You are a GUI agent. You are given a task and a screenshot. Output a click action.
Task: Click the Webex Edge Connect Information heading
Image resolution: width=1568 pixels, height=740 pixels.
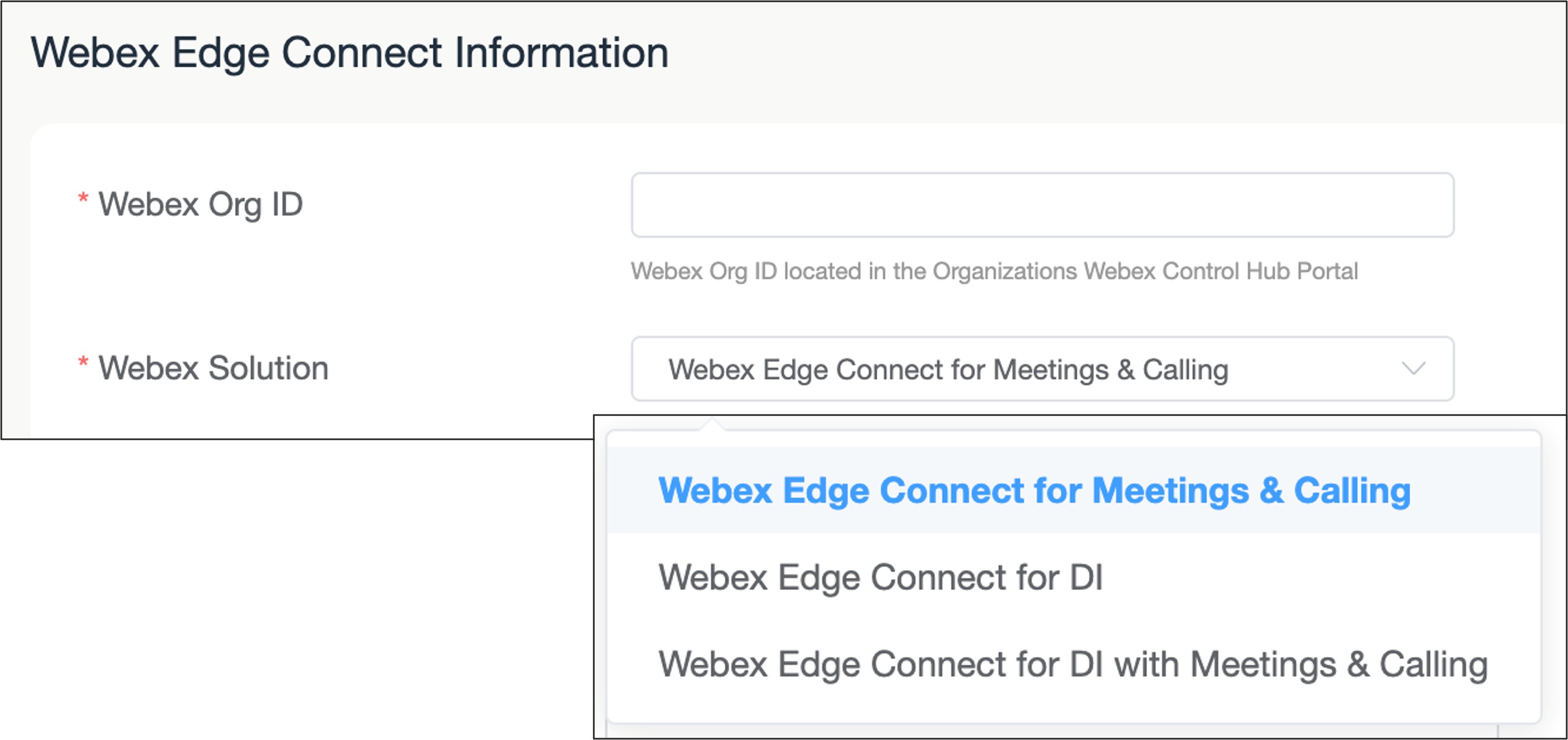point(349,53)
